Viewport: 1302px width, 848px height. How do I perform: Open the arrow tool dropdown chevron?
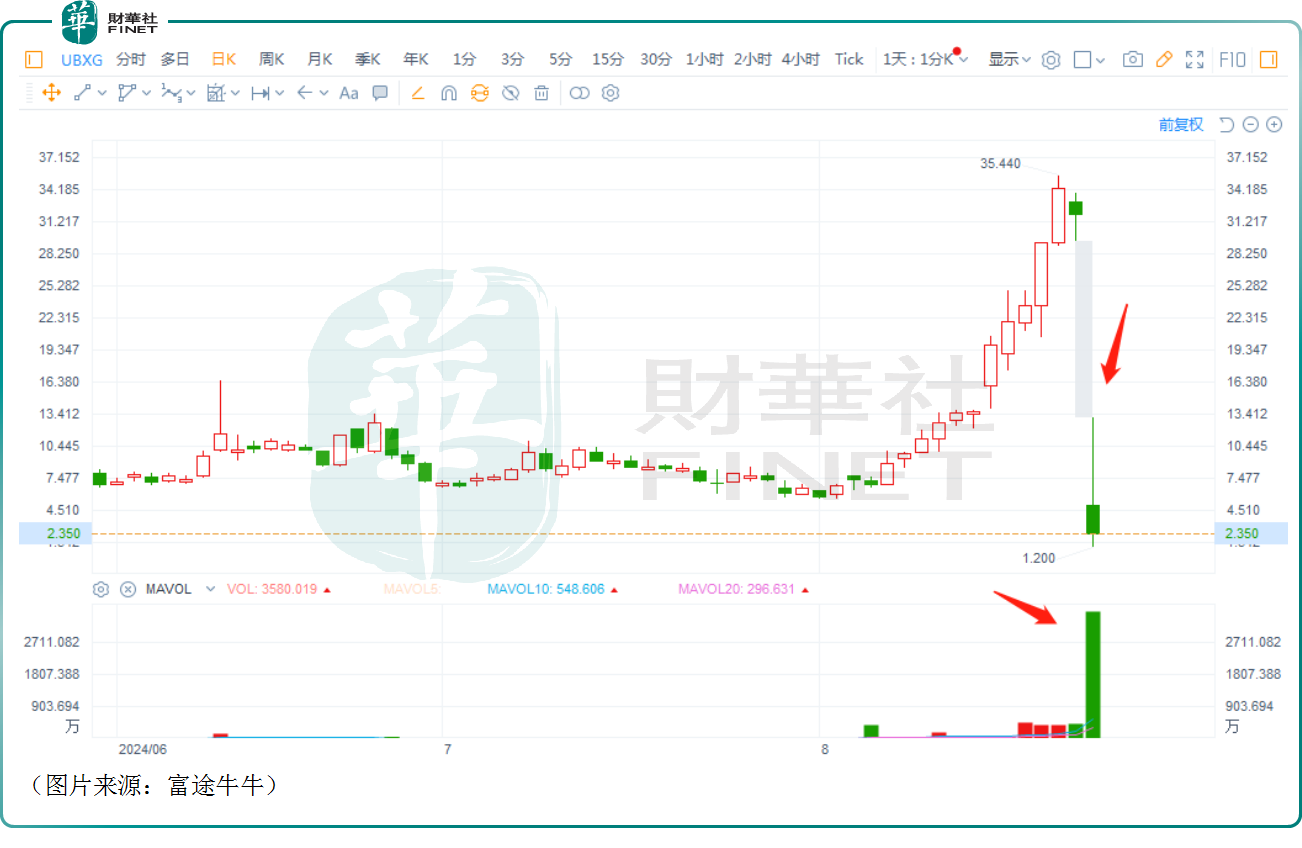point(324,93)
